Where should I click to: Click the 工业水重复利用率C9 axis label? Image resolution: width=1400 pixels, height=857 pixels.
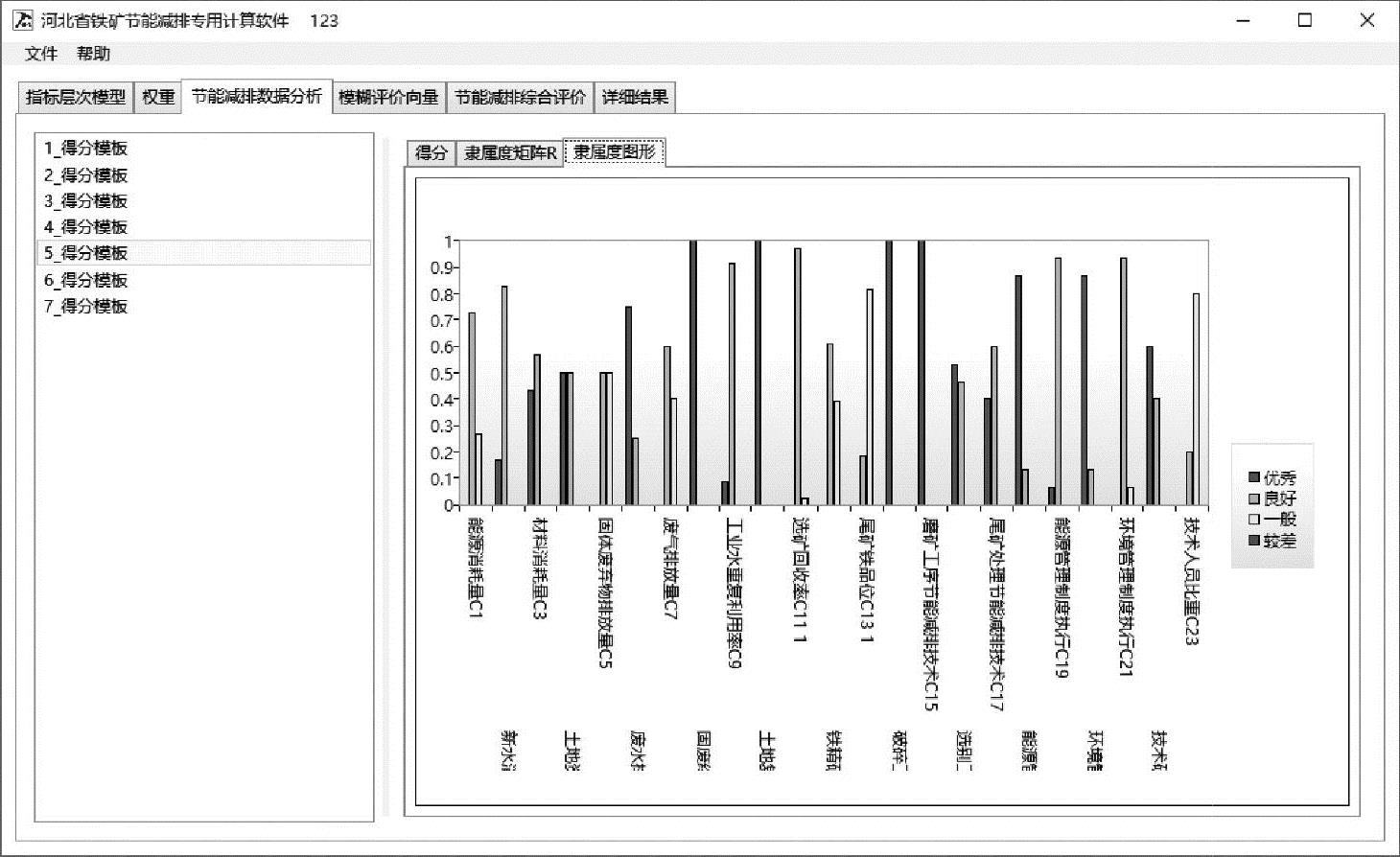point(735,592)
